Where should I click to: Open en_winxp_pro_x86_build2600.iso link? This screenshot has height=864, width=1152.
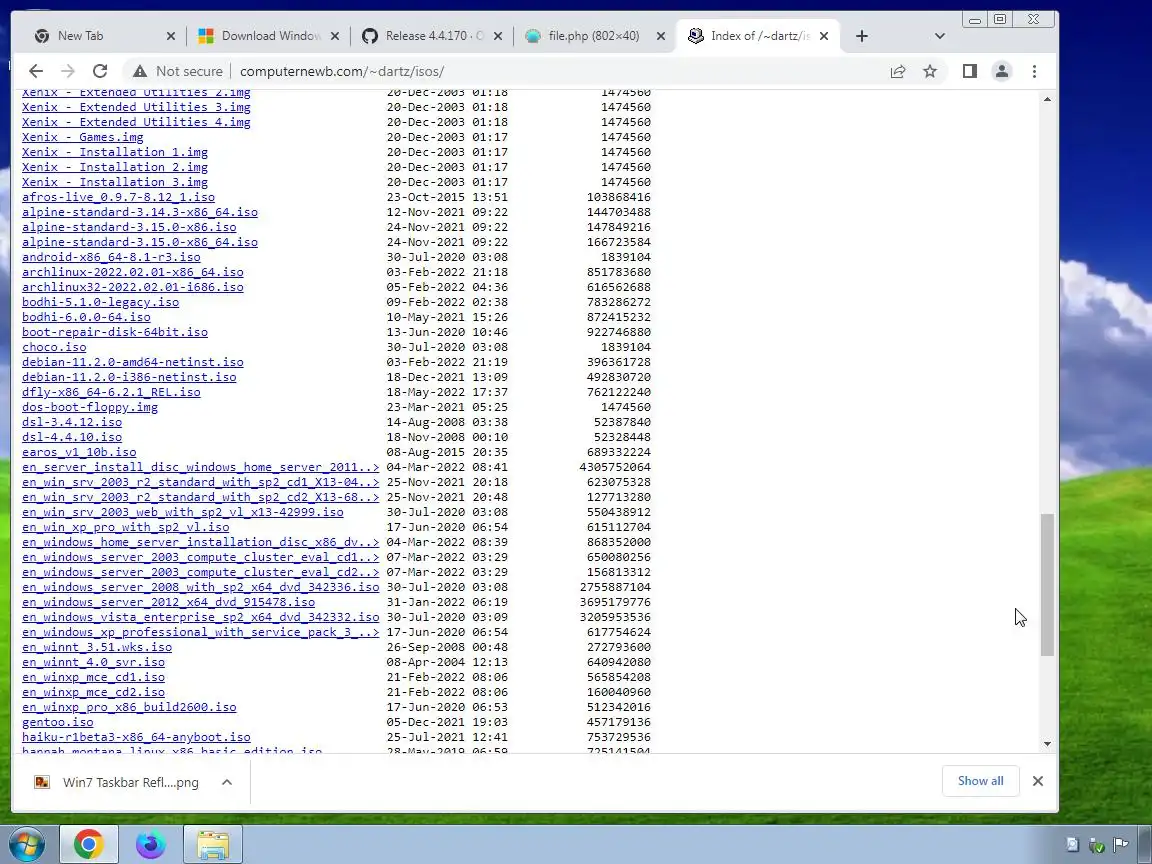coord(129,707)
